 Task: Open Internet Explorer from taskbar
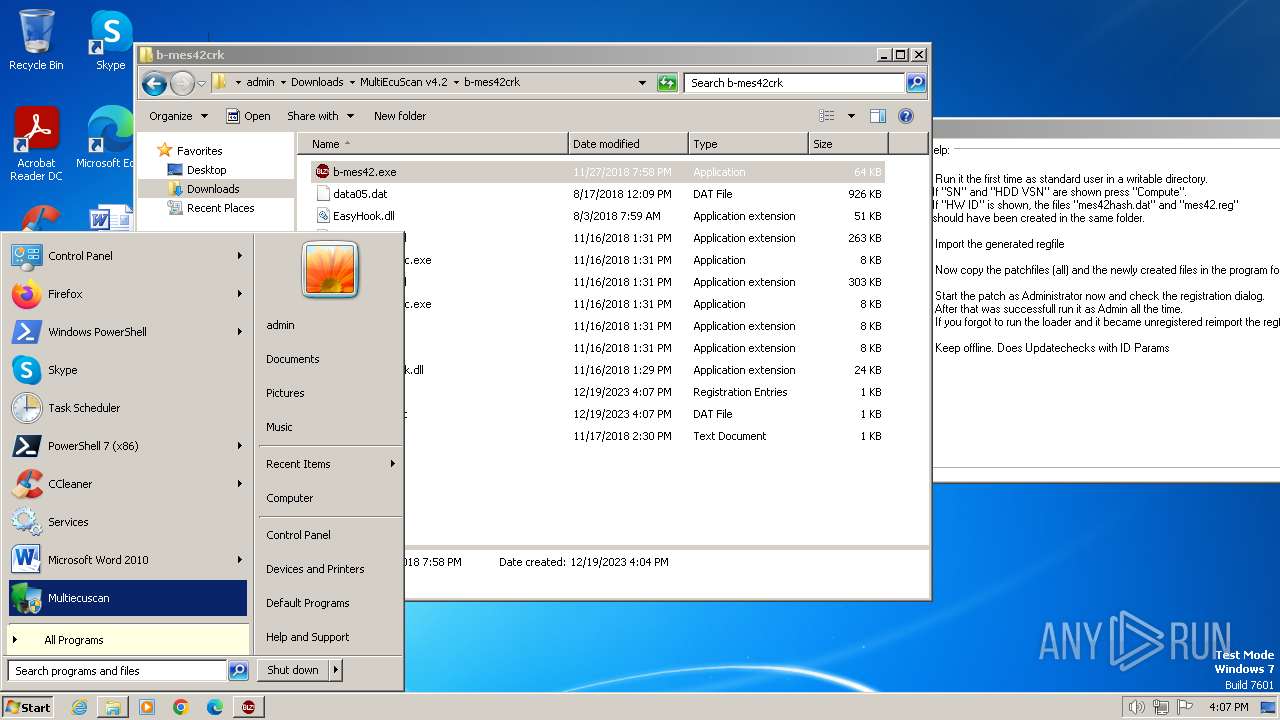click(79, 707)
